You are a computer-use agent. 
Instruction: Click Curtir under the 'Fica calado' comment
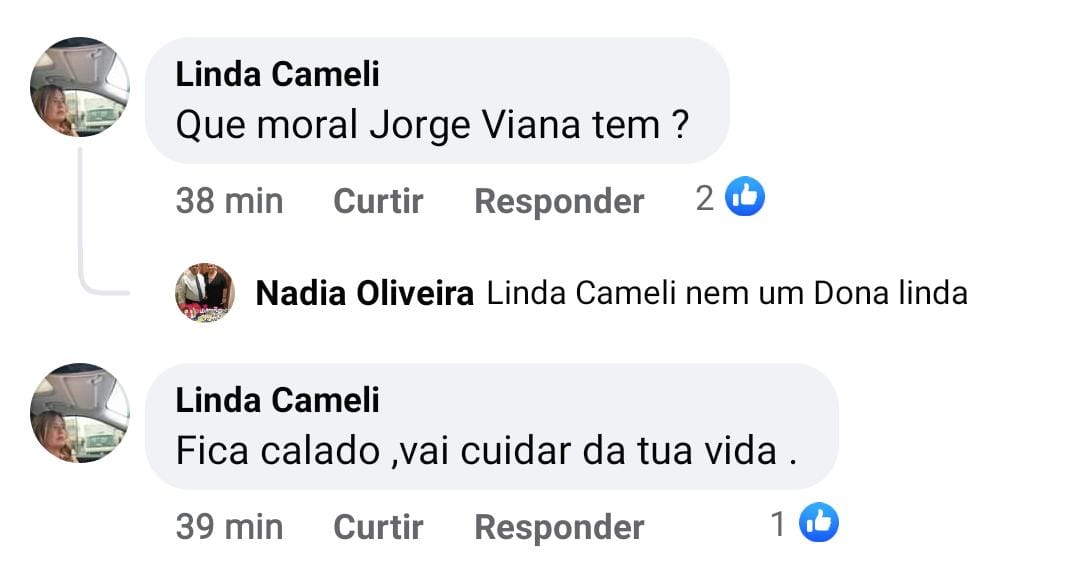click(378, 527)
